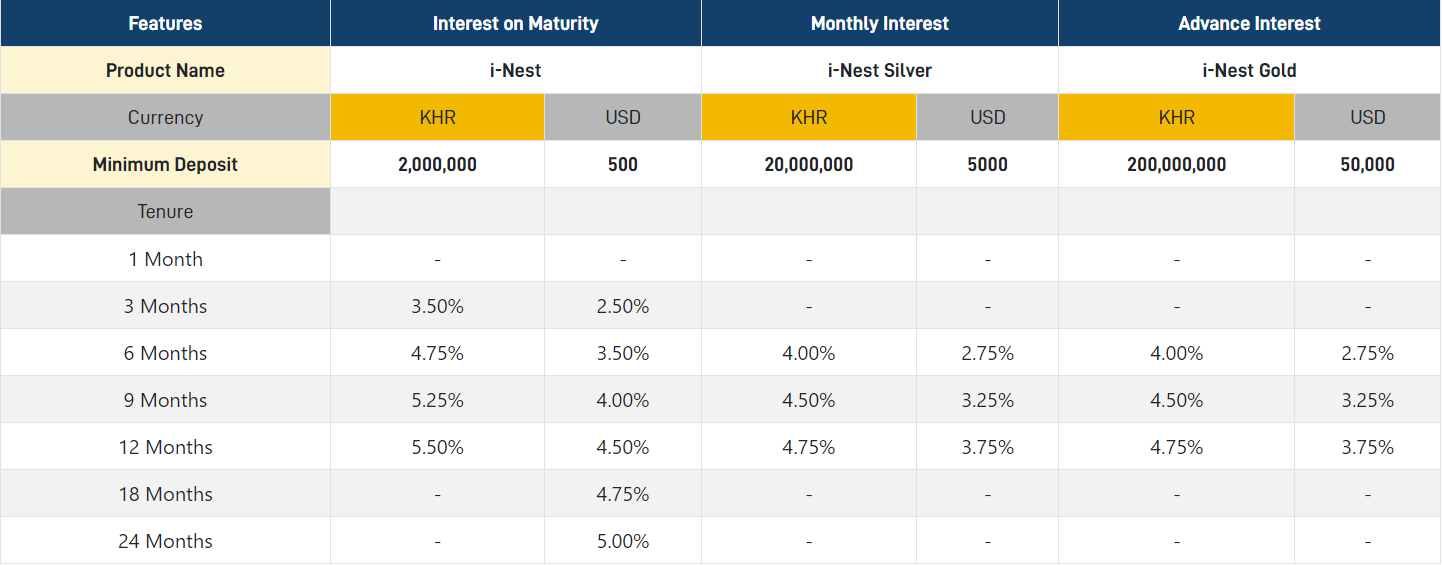Click the 4.75% rate in 18 Months row
Screen dimensions: 1442x565
(x=623, y=494)
